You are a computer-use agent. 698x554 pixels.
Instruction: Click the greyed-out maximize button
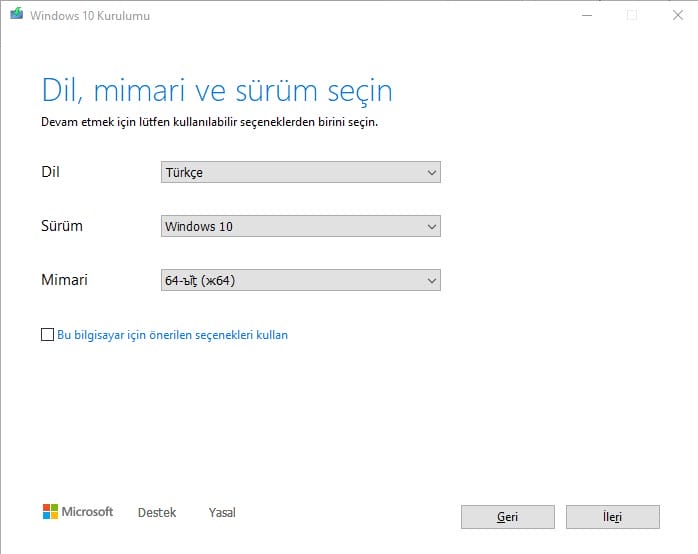click(631, 15)
